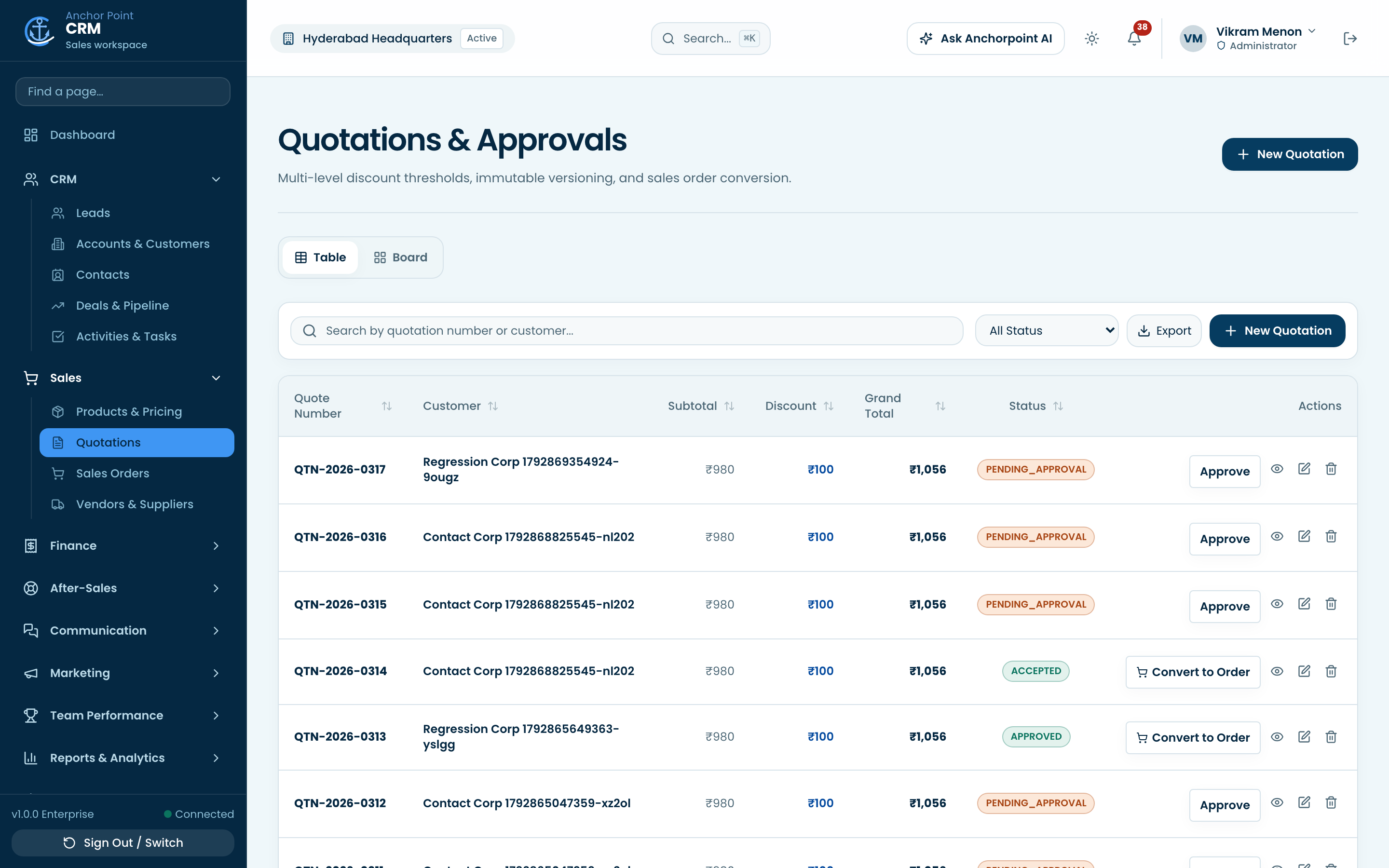Viewport: 1389px width, 868px height.
Task: Focus the quotation number search field
Action: (627, 331)
